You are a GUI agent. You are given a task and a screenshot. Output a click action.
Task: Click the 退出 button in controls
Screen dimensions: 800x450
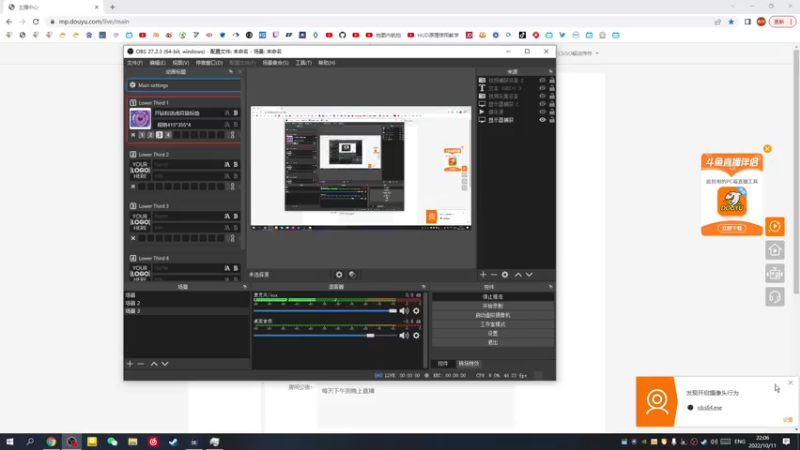[493, 342]
